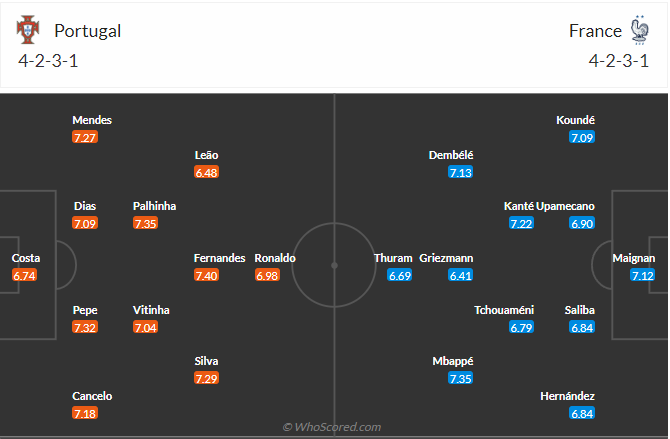The width and height of the screenshot is (670, 439).
Task: Click Cancelo's 7.18 rating badge
Action: coord(85,413)
